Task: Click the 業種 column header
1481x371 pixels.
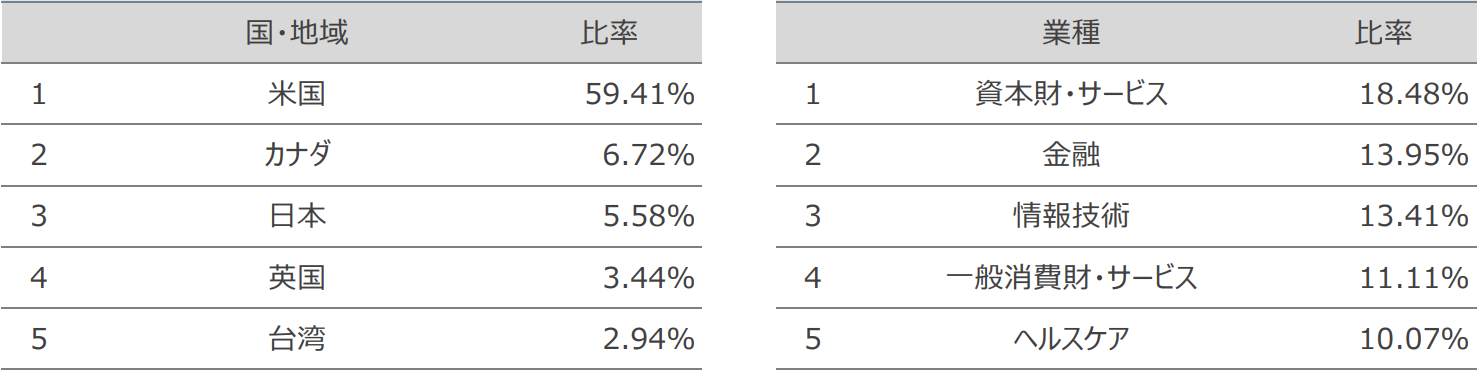Action: pyautogui.click(x=1071, y=33)
